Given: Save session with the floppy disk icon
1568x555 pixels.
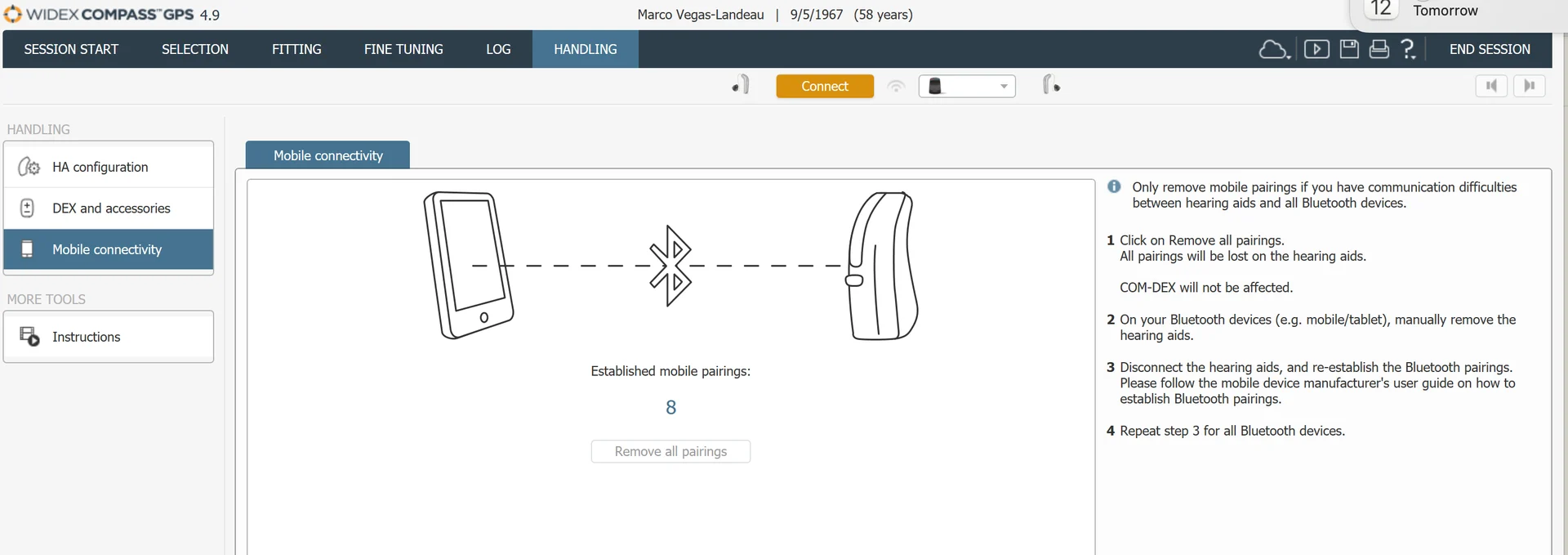Looking at the screenshot, I should [x=1349, y=50].
